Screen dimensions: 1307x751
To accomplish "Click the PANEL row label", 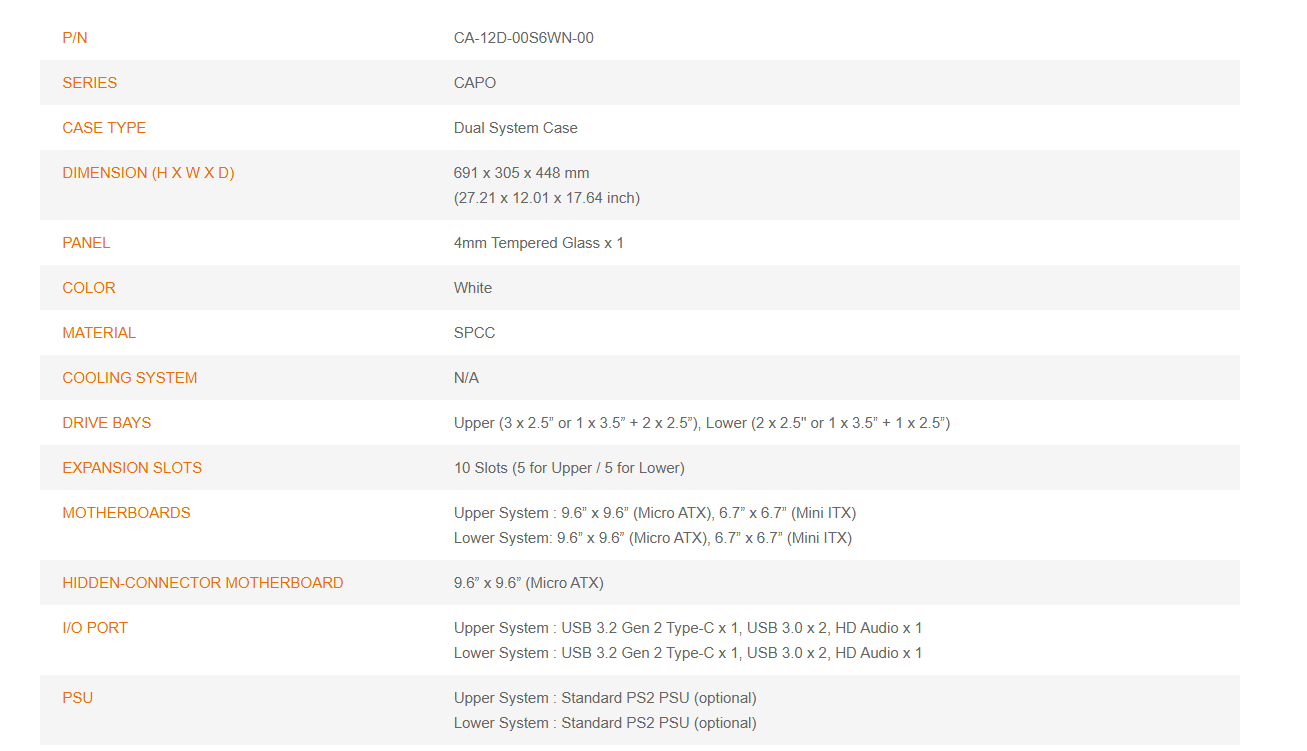I will (x=86, y=243).
